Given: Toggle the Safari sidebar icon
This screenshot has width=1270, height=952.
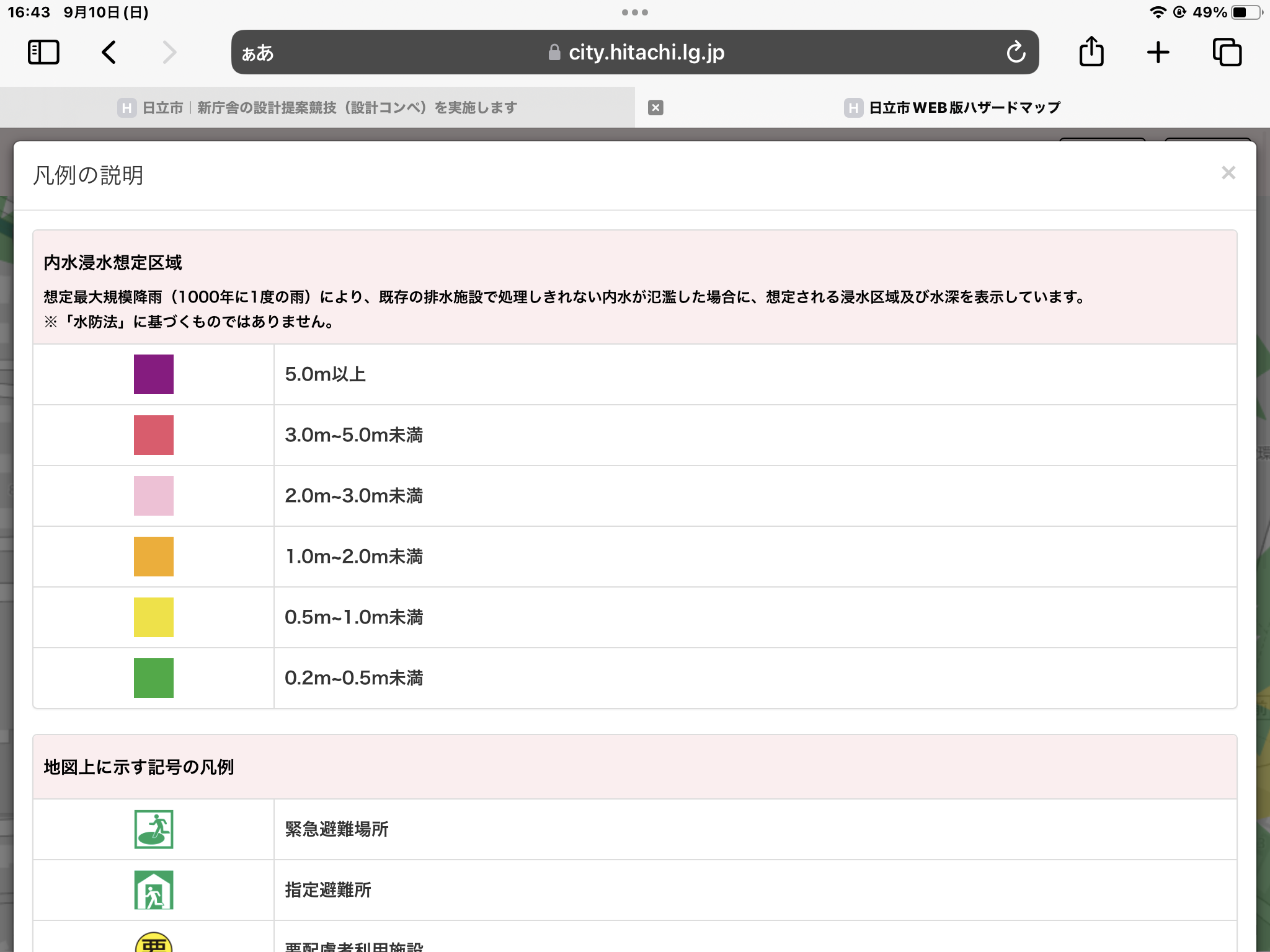Looking at the screenshot, I should [43, 53].
